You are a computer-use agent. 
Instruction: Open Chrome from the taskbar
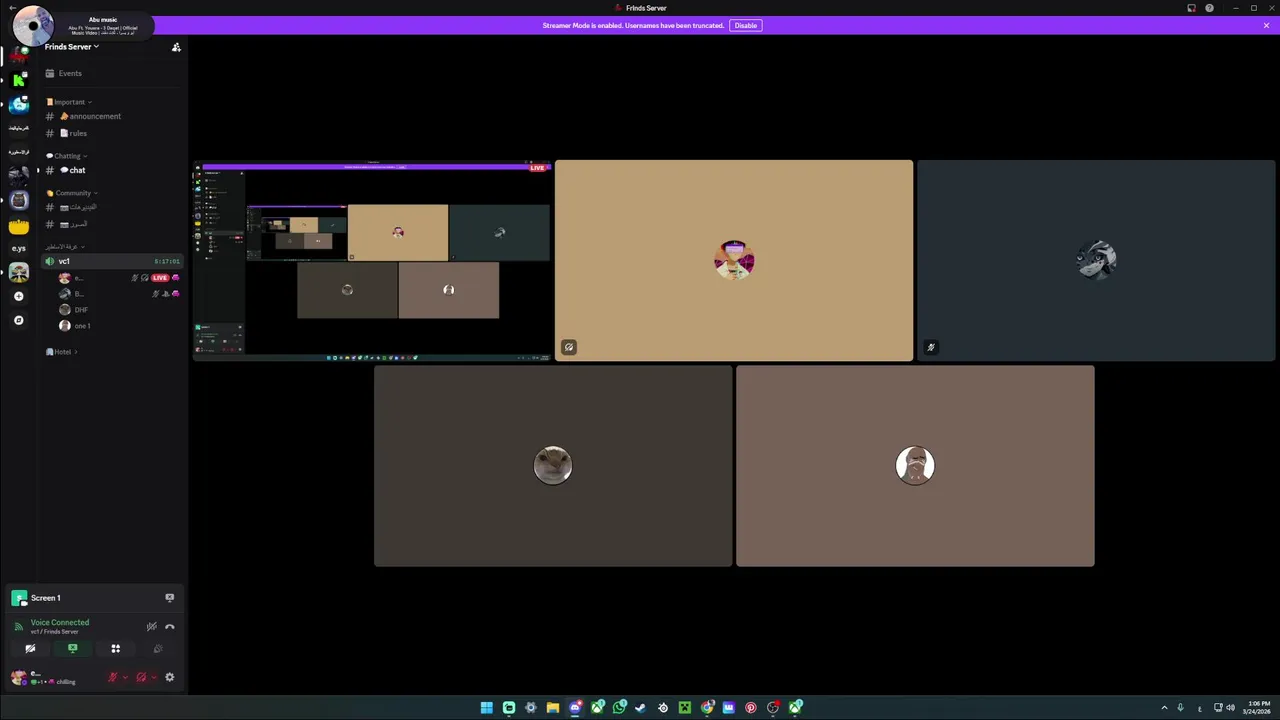click(707, 708)
